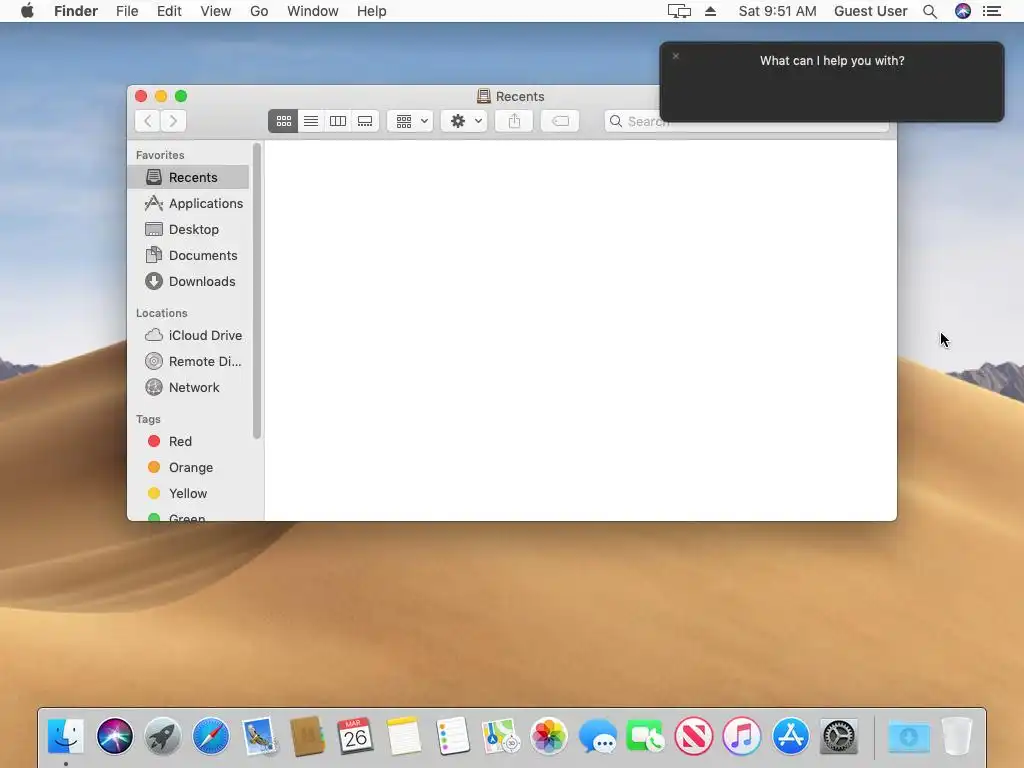Open the Guest User account menu
Image resolution: width=1024 pixels, height=768 pixels.
(871, 11)
